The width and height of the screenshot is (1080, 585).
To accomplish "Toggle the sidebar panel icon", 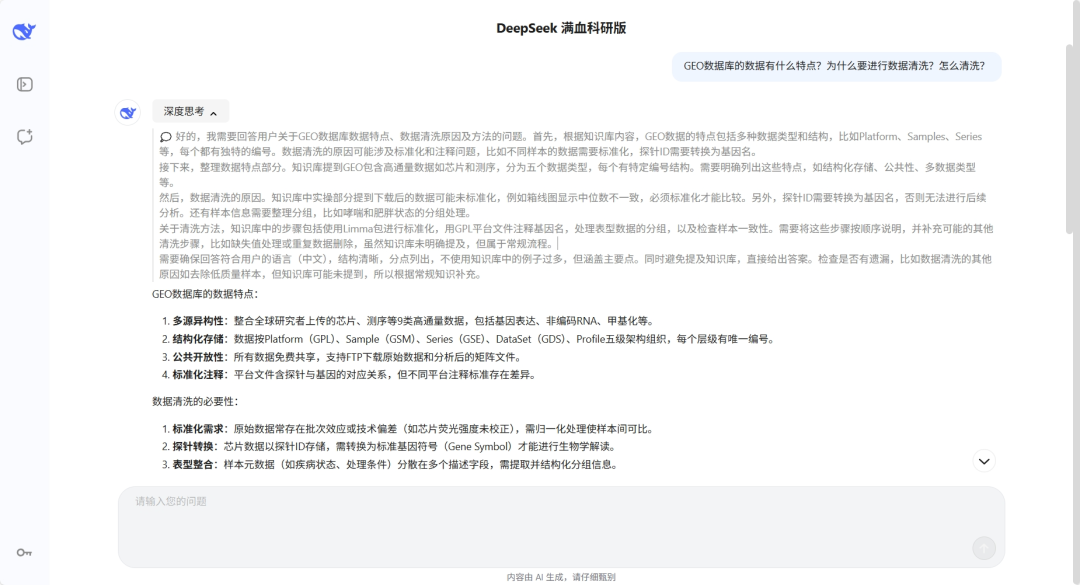I will [x=25, y=84].
